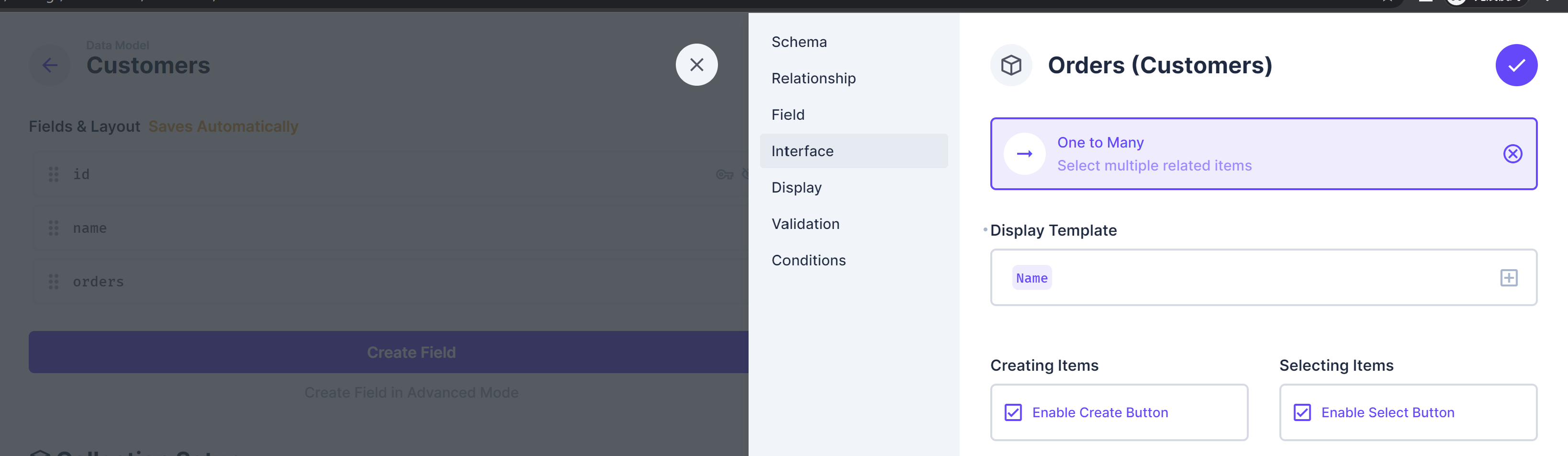Remove the One to Many relationship via its X icon
The image size is (1568, 456).
1513,153
